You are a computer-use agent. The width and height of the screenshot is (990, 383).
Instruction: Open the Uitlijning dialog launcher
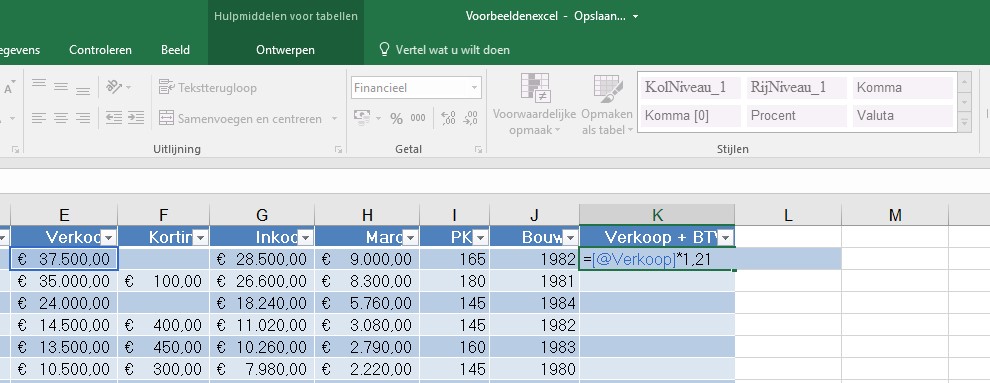[338, 150]
